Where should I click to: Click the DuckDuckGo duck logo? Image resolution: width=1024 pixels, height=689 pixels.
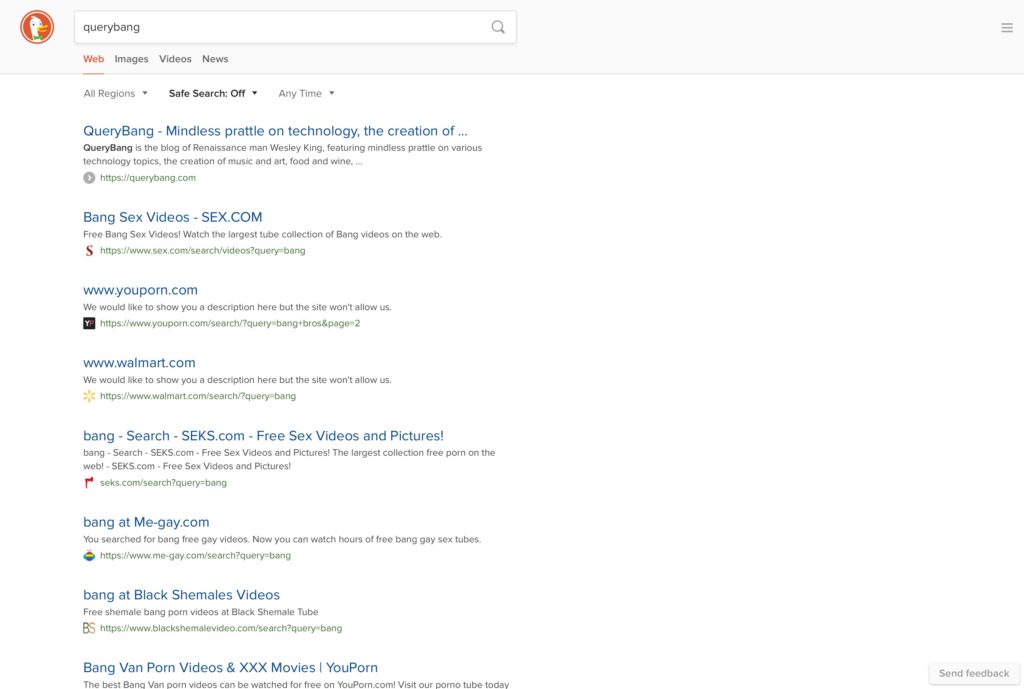37,27
